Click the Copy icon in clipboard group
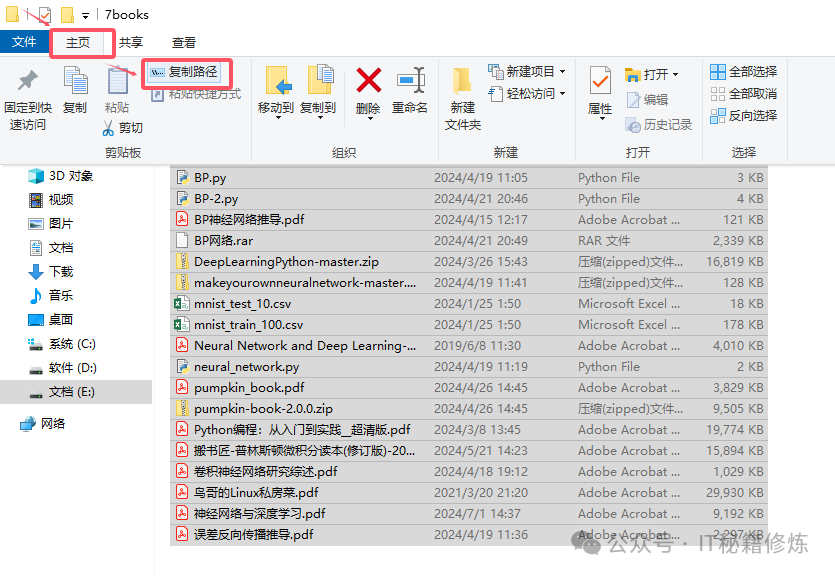This screenshot has height=576, width=835. [x=75, y=81]
